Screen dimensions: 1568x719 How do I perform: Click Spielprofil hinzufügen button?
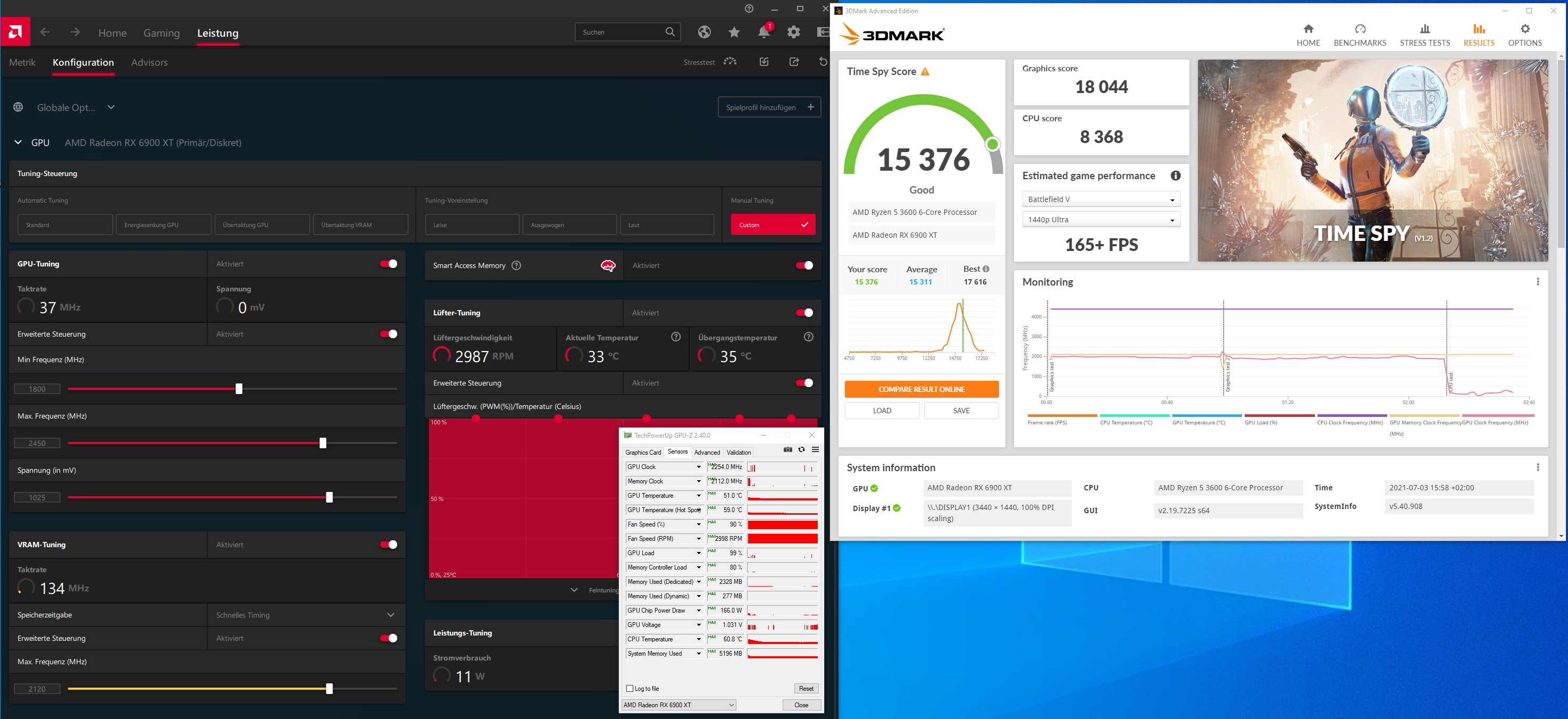[x=769, y=107]
